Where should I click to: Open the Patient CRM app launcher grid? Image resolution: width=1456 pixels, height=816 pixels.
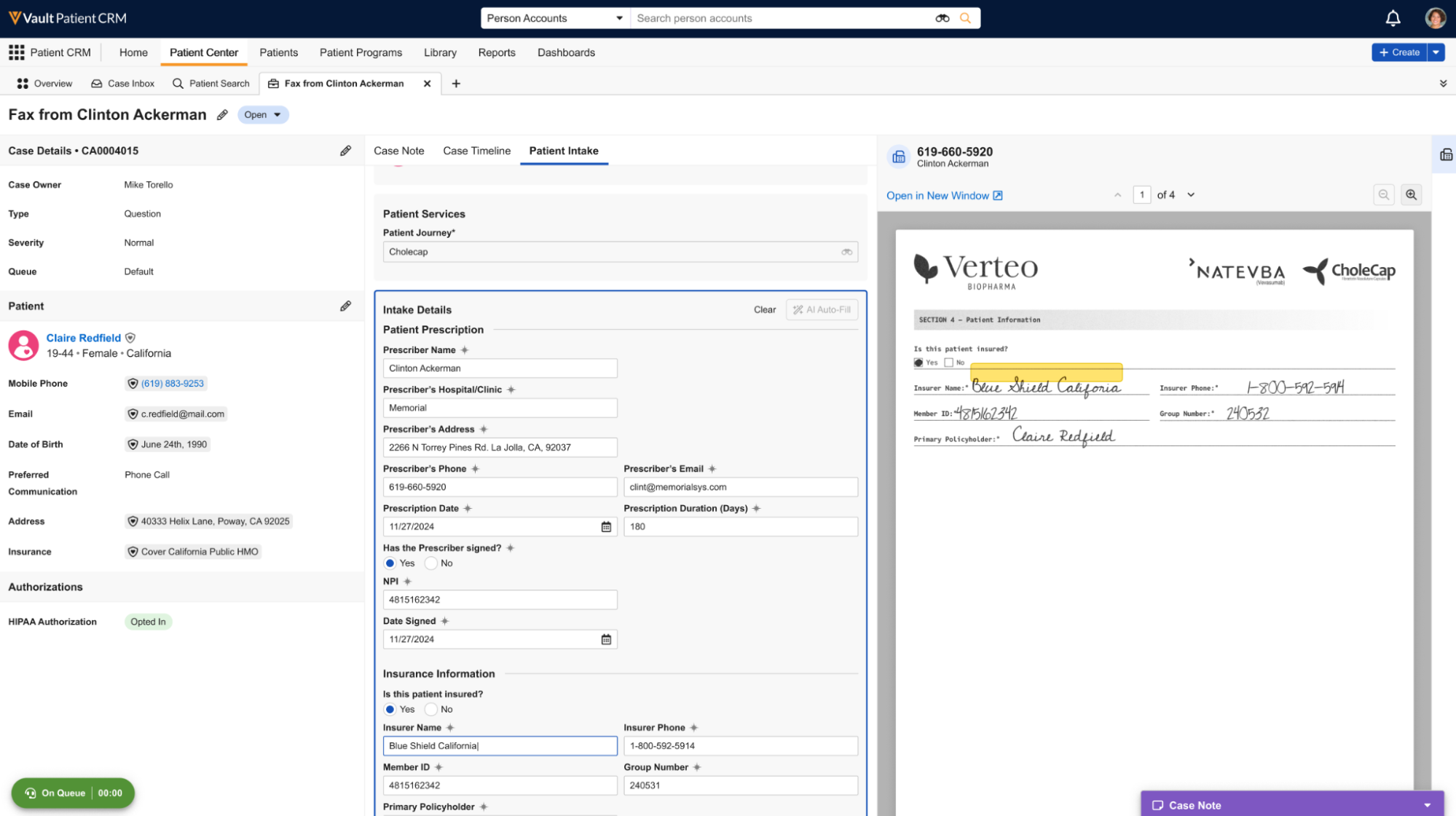[x=16, y=52]
